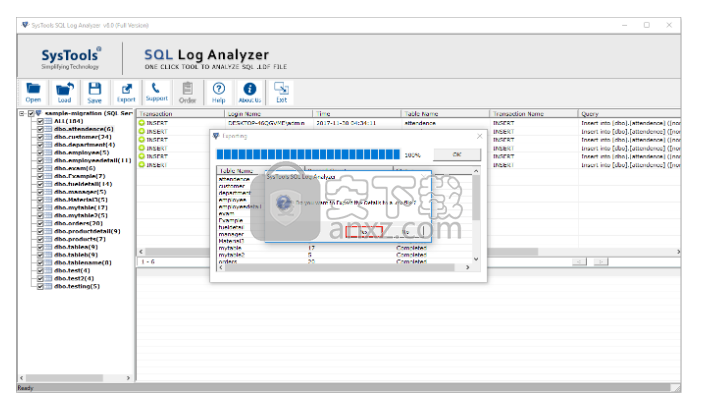Viewport: 717px width, 405px height.
Task: Click the Exporting dialog vertical scrollbar thumb
Action: tap(476, 197)
